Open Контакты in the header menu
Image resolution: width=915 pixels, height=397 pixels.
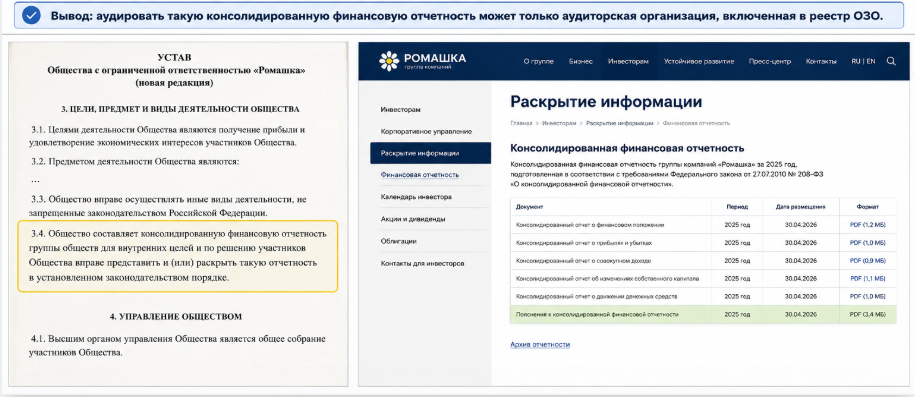(x=821, y=61)
